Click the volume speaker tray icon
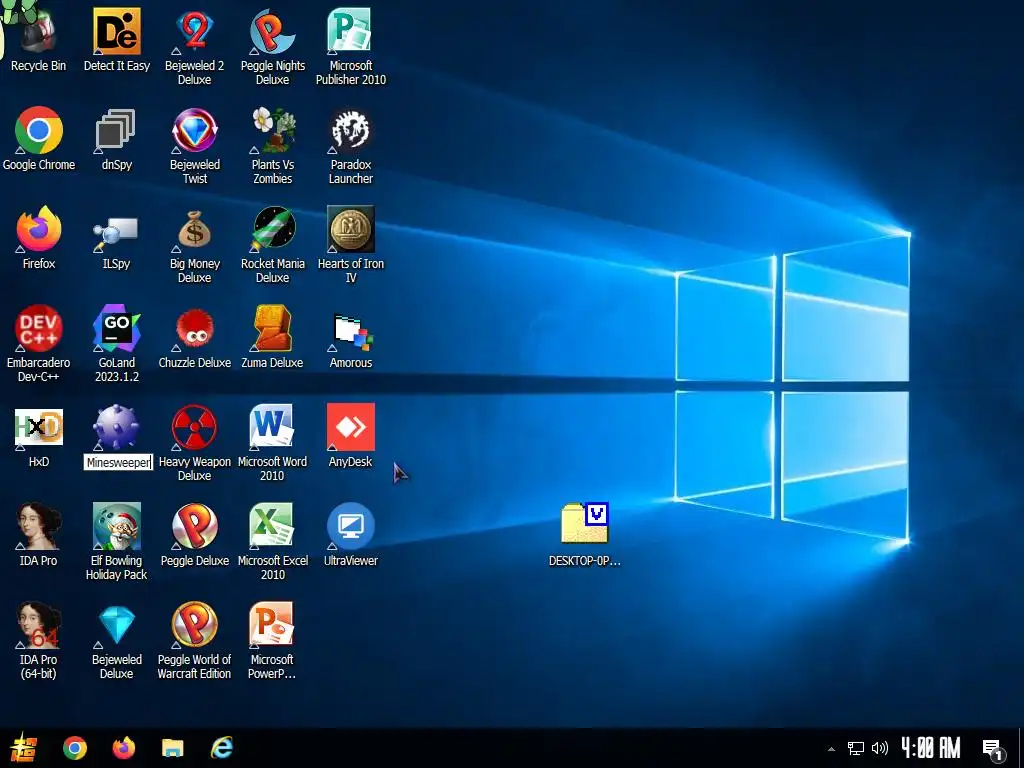 pyautogui.click(x=880, y=748)
